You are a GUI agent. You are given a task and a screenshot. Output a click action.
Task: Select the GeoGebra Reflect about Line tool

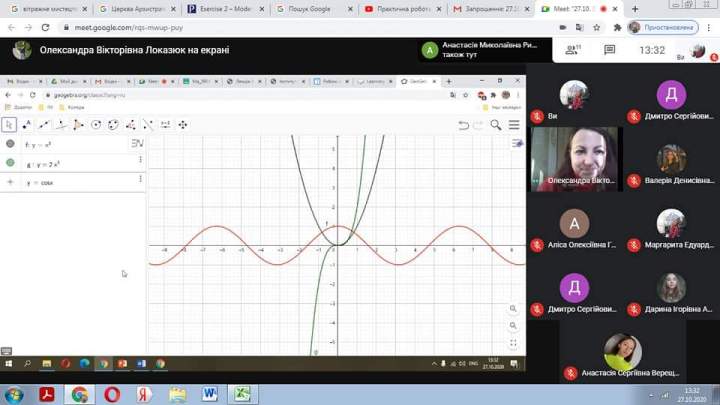pyautogui.click(x=148, y=124)
